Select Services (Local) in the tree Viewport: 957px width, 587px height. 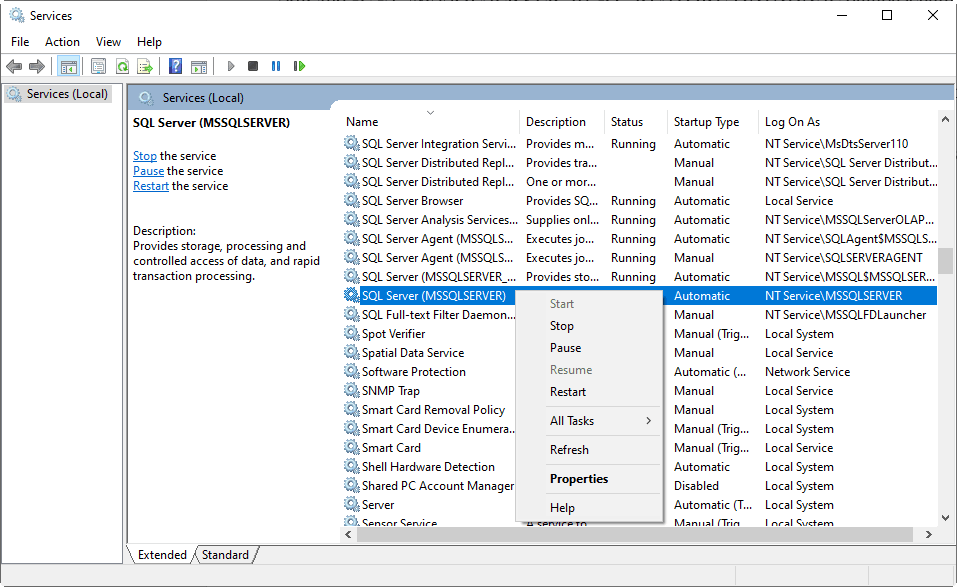point(66,94)
